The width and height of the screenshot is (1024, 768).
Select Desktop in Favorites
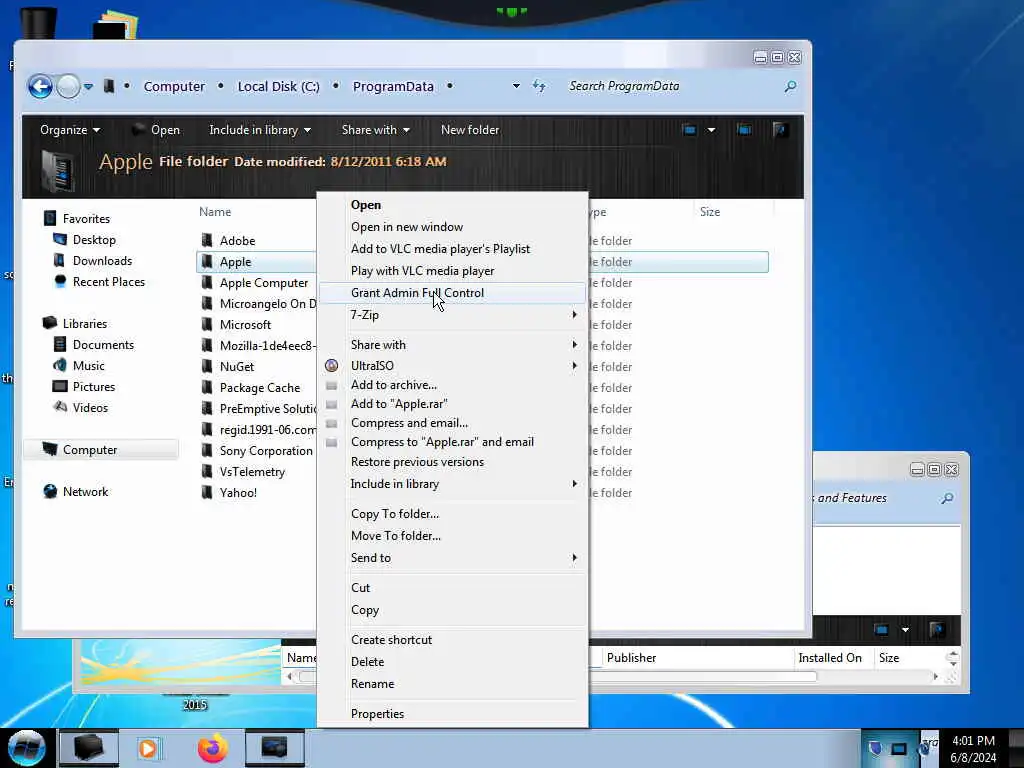(x=94, y=240)
